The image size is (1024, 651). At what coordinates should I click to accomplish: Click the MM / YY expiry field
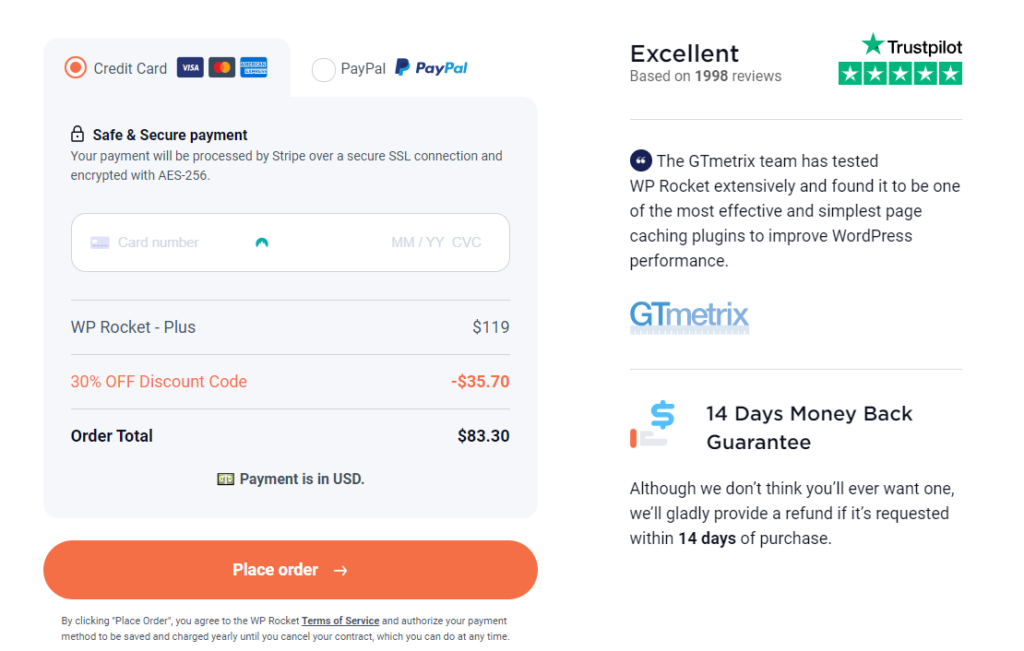pyautogui.click(x=417, y=242)
